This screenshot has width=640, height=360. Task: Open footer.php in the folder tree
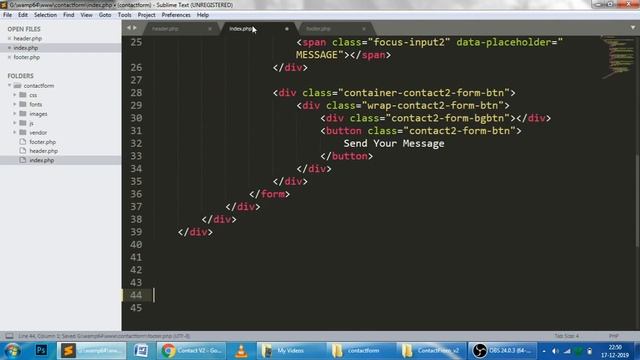(42, 142)
